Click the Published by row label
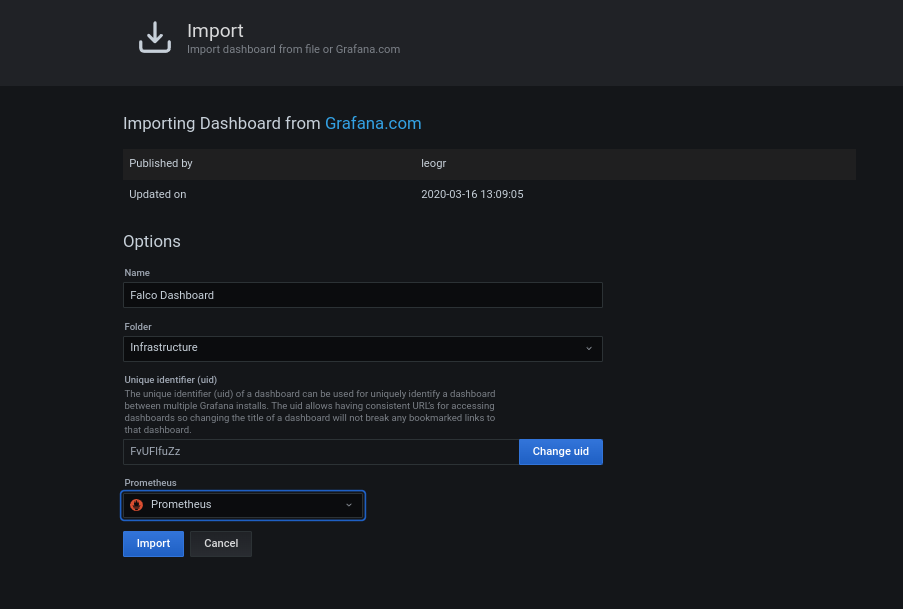 point(161,163)
